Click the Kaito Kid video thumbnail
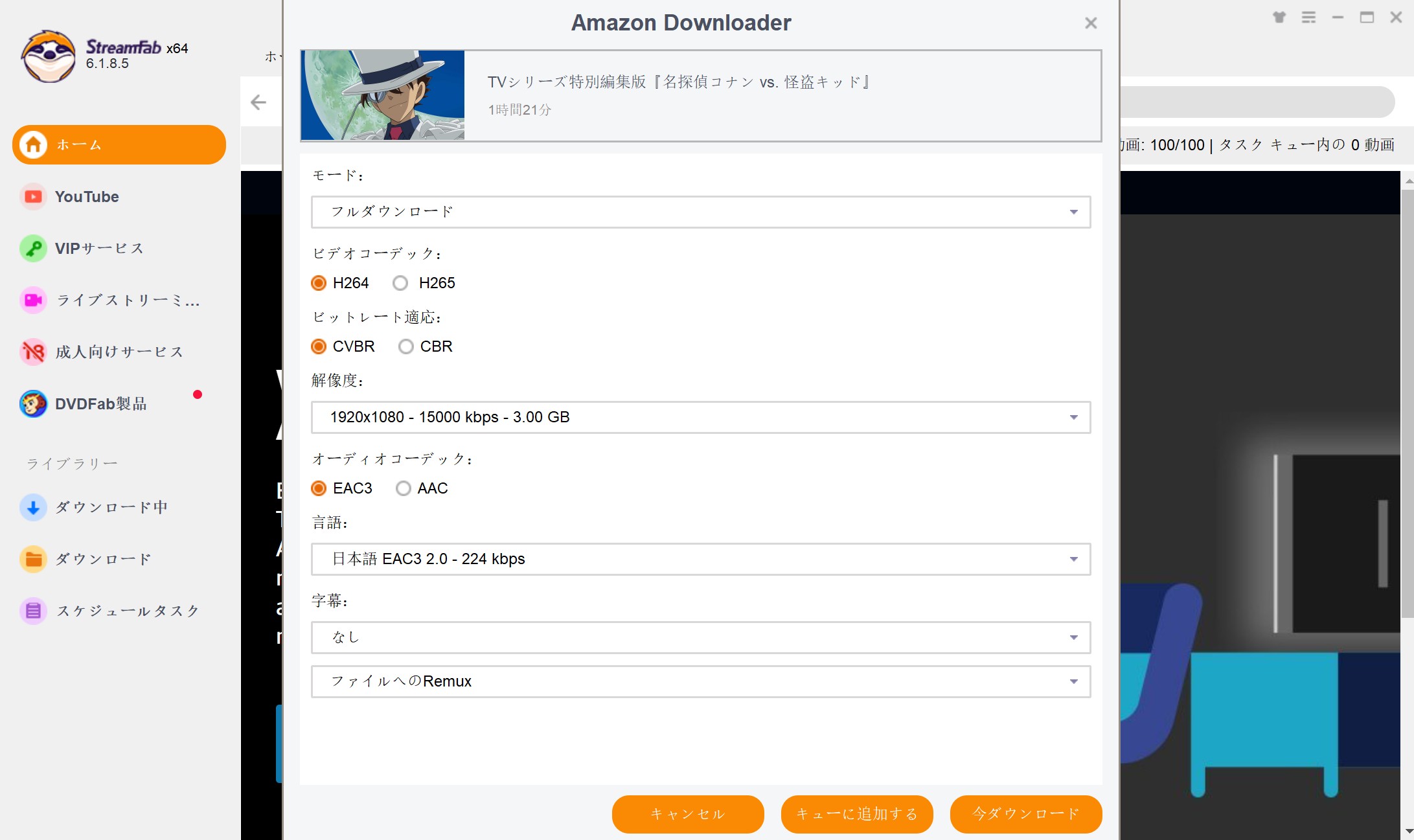This screenshot has width=1414, height=840. tap(383, 95)
